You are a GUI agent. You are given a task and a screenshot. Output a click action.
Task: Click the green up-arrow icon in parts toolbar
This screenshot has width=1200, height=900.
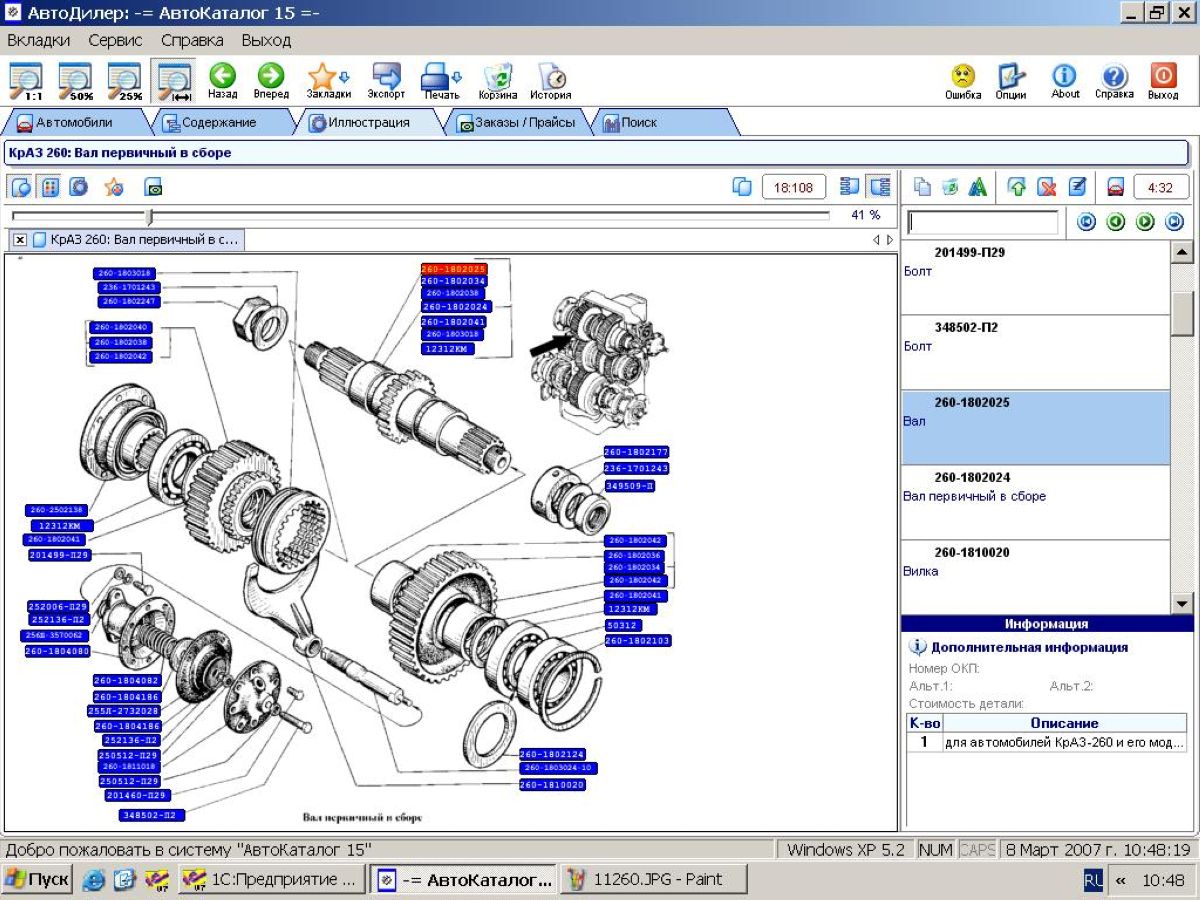(1018, 187)
